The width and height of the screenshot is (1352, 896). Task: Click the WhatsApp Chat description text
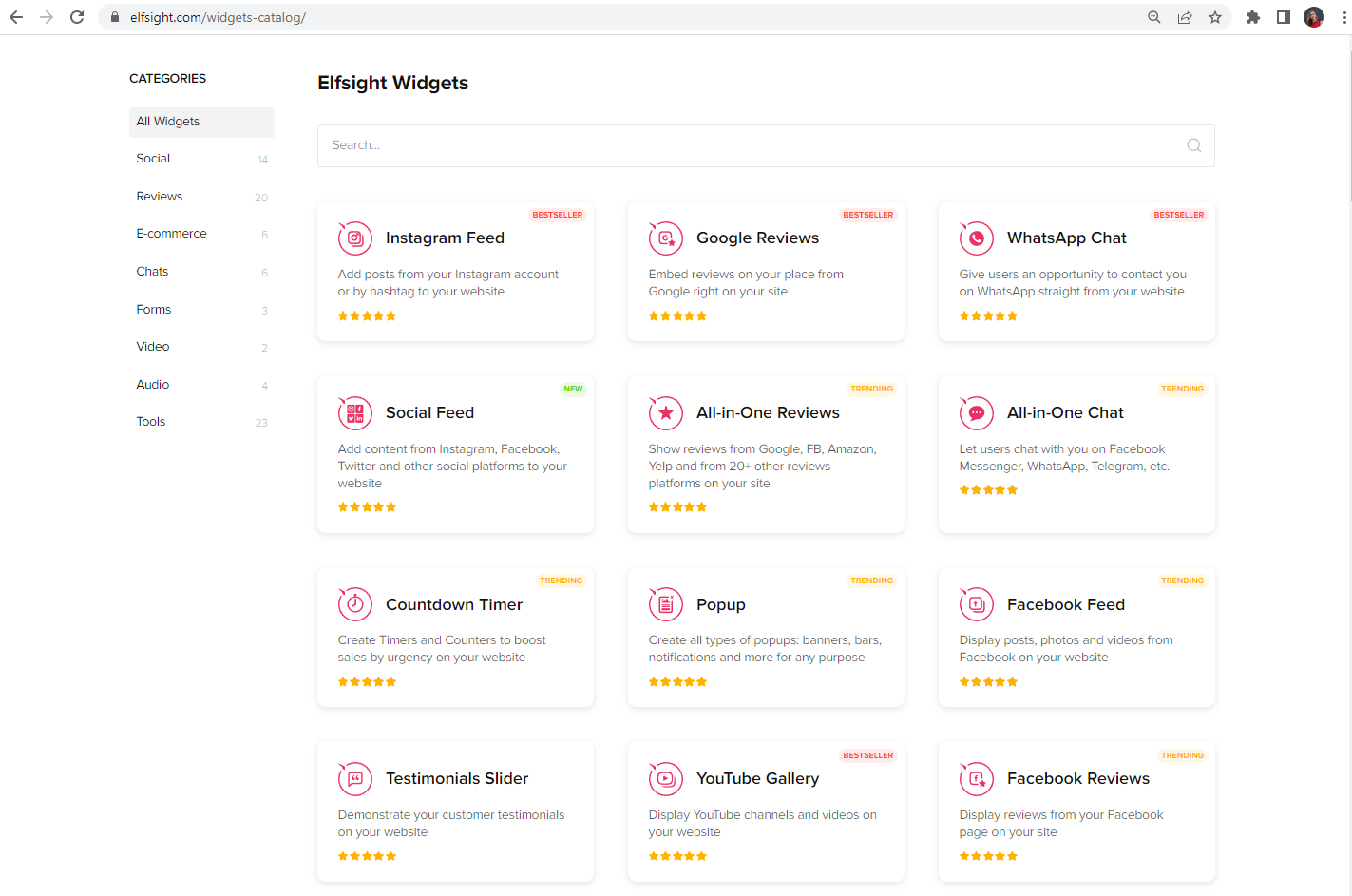tap(1073, 283)
